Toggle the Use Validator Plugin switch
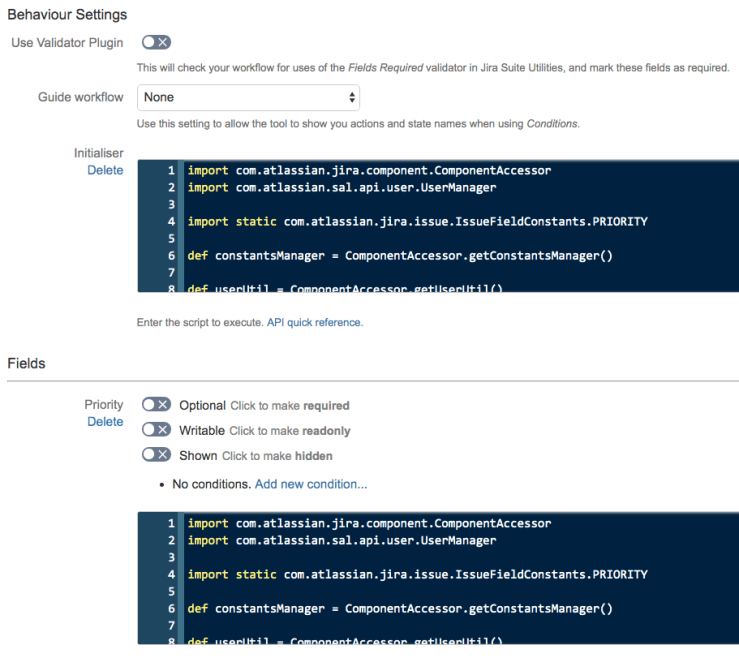The width and height of the screenshot is (739, 658). point(156,42)
